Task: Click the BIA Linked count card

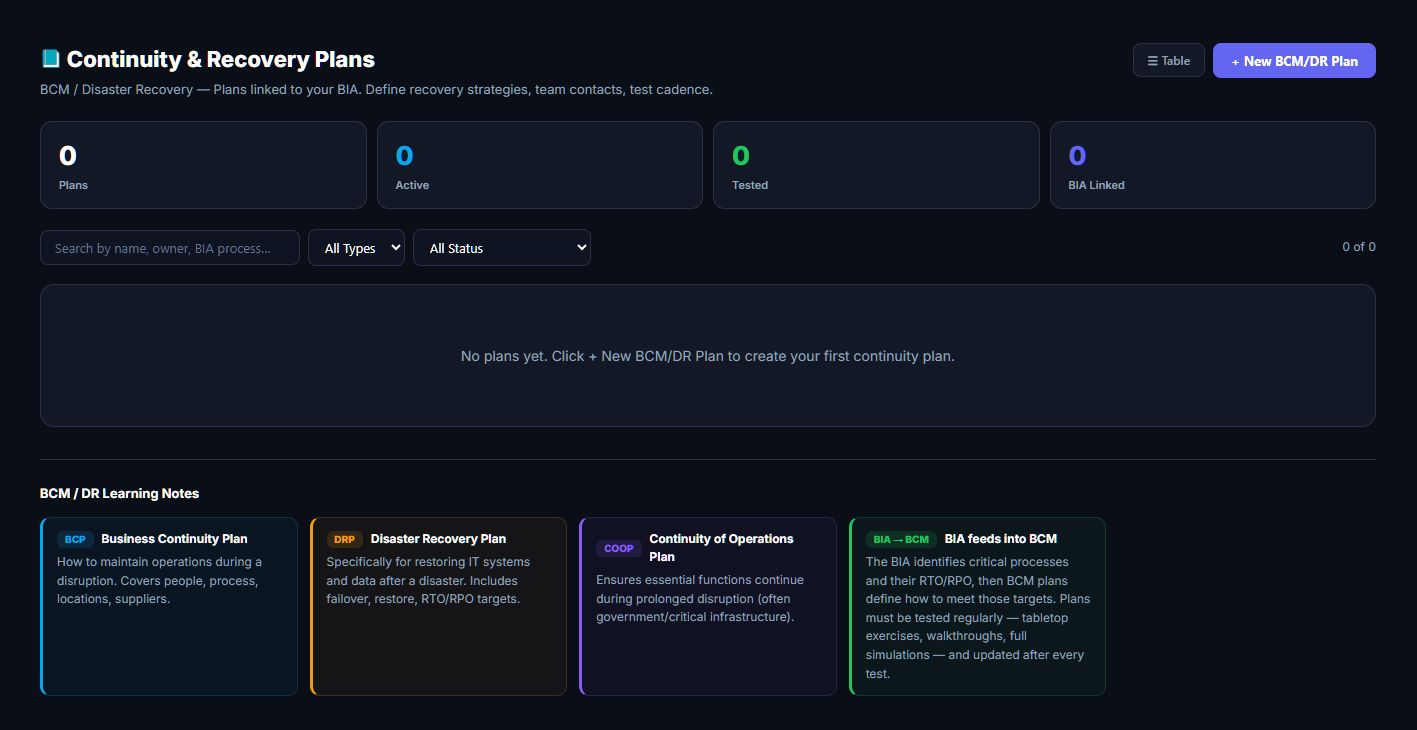Action: 1213,165
